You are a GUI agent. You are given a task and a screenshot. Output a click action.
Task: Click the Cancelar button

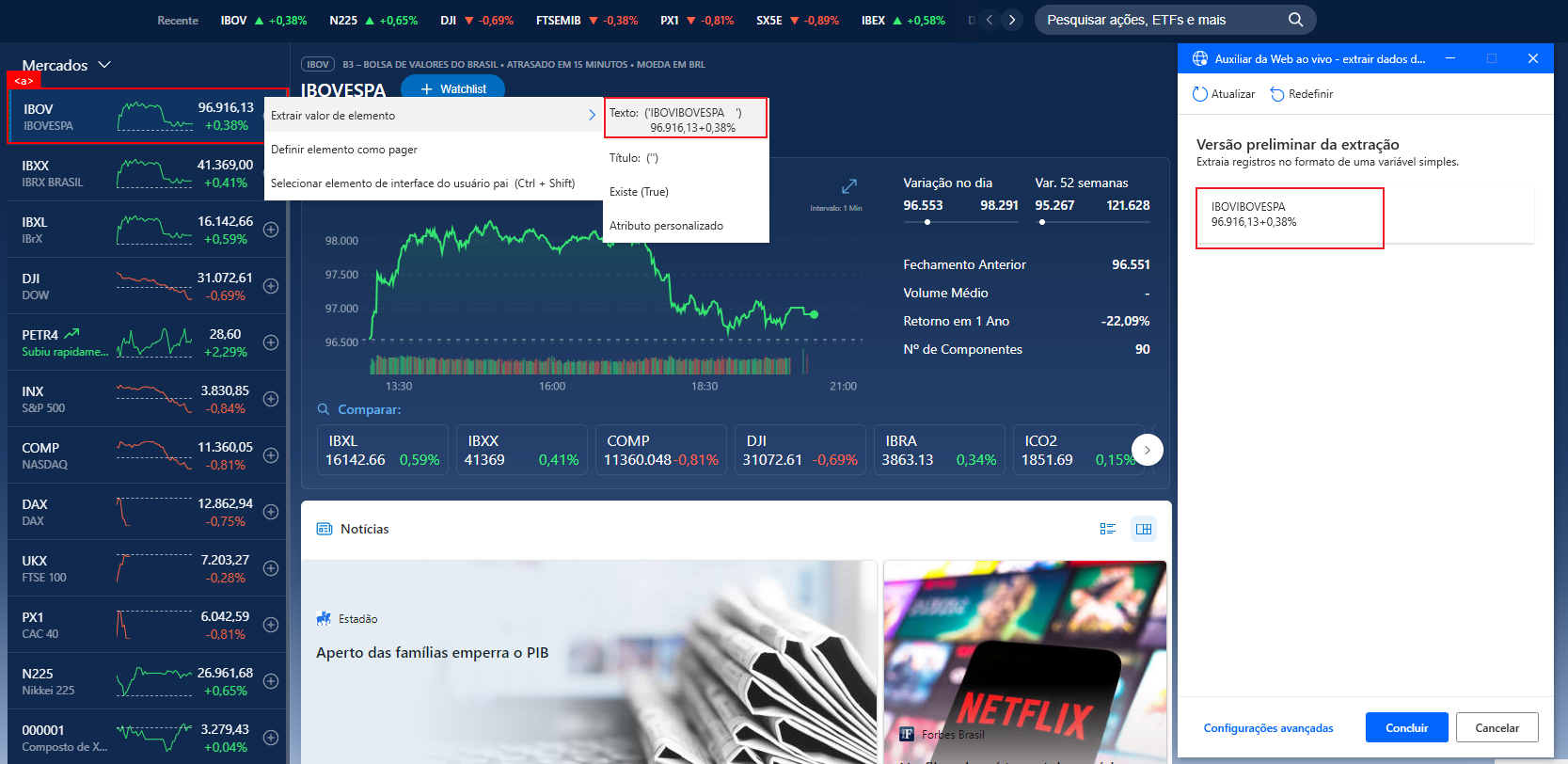pos(1497,727)
